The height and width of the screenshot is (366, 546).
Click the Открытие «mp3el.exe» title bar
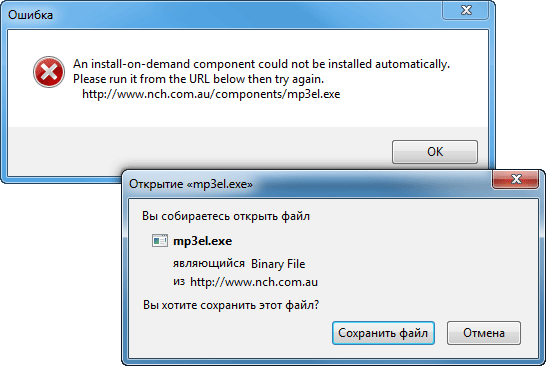click(x=306, y=184)
